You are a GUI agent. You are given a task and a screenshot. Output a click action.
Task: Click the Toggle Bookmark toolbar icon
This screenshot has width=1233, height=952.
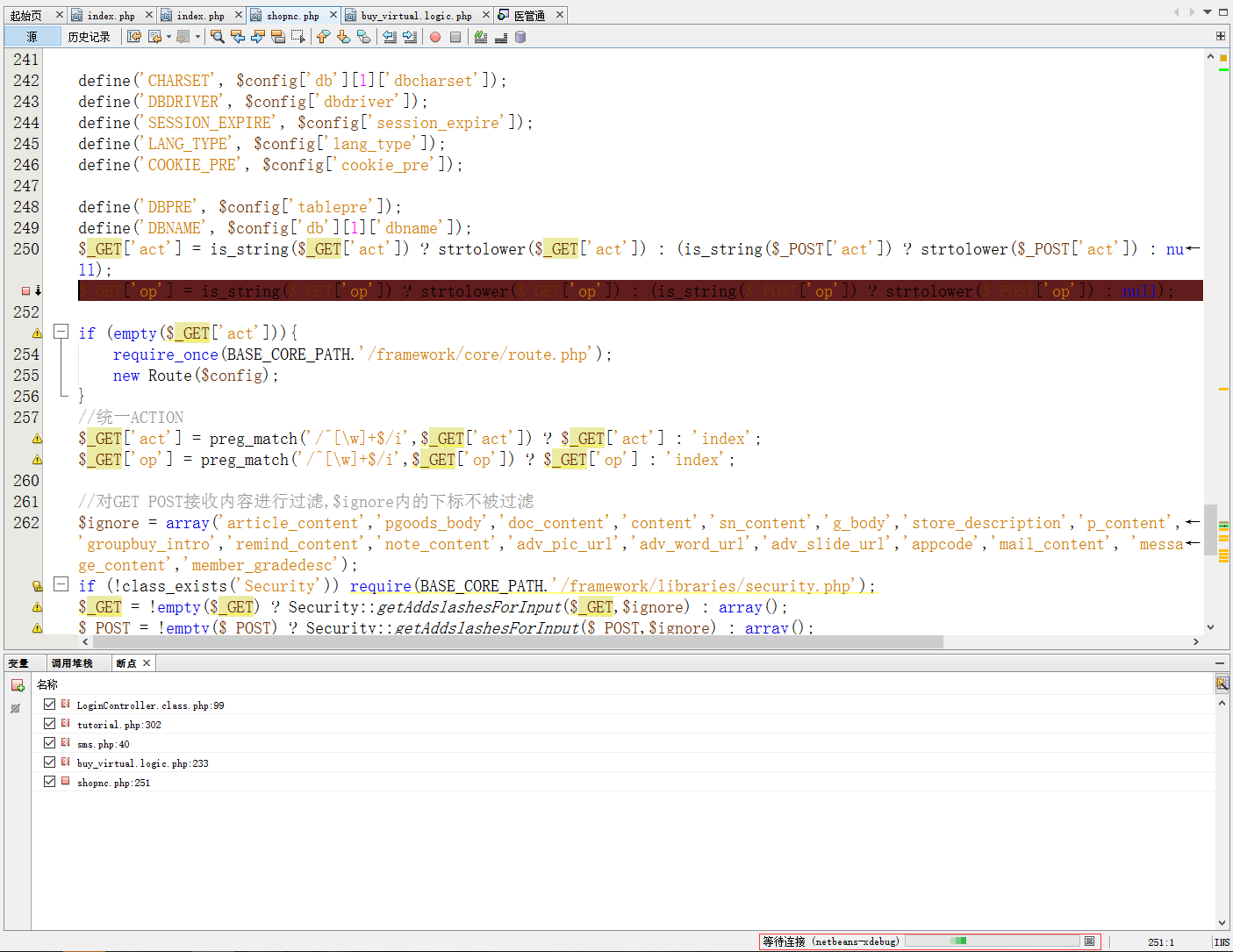click(x=364, y=37)
